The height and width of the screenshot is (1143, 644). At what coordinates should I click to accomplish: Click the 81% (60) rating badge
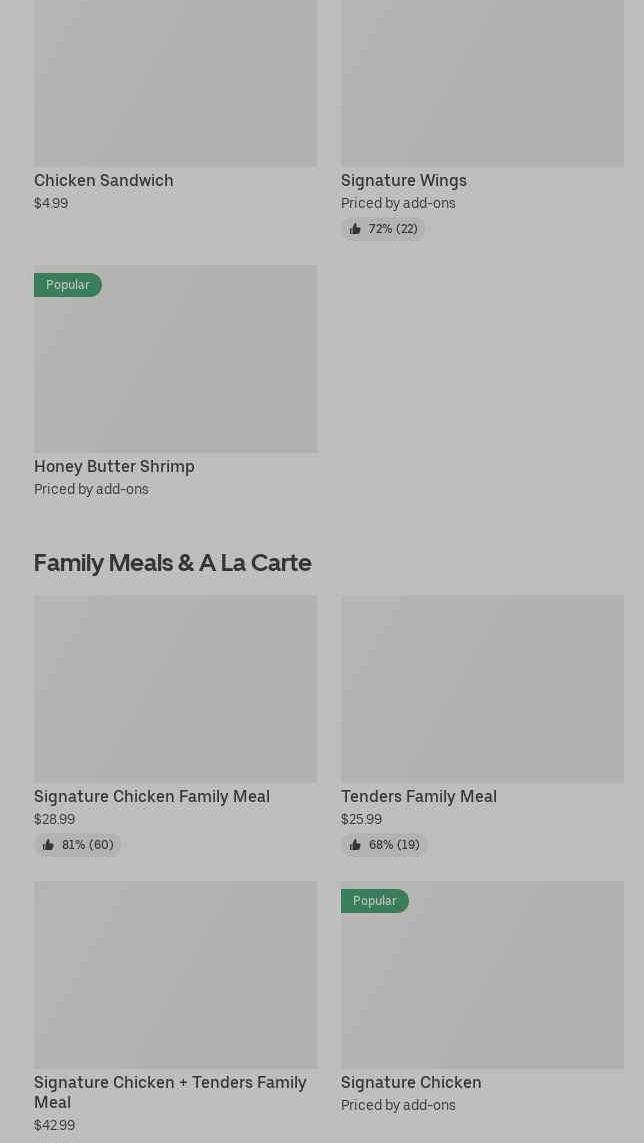pyautogui.click(x=78, y=845)
